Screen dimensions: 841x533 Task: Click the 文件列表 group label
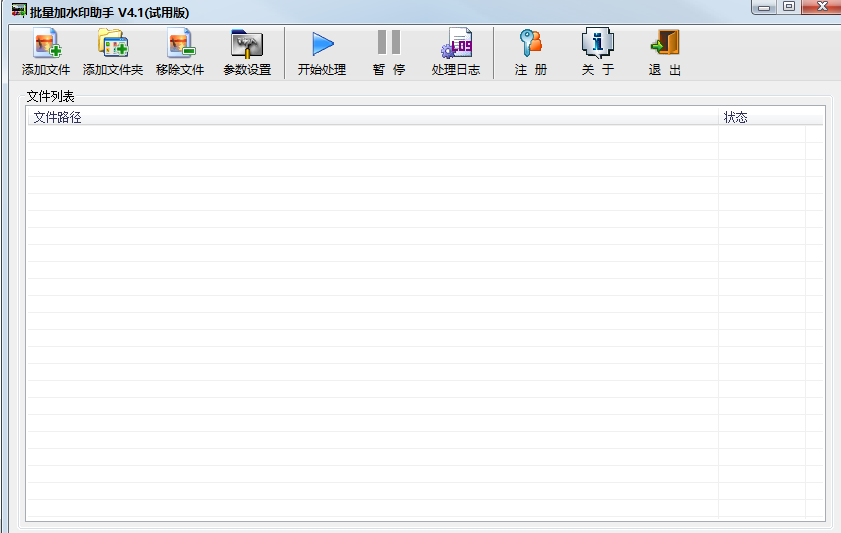(x=50, y=96)
